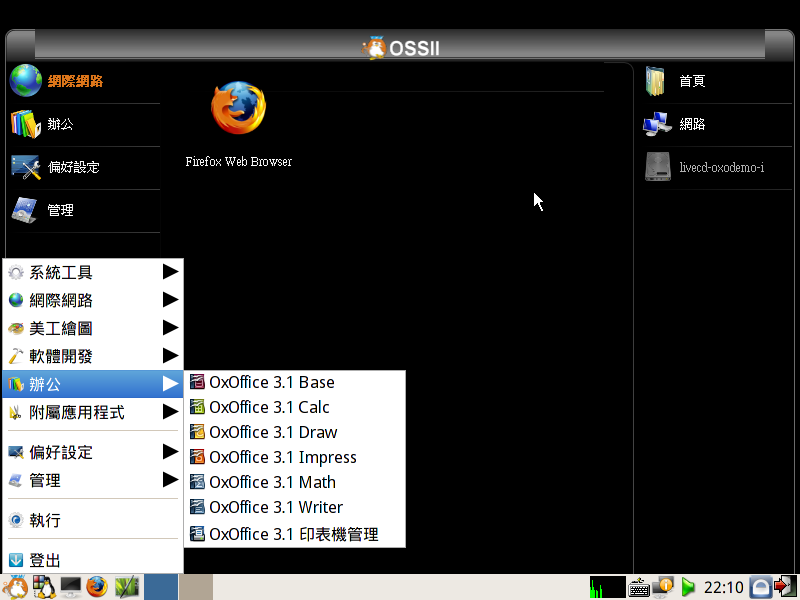Image resolution: width=800 pixels, height=600 pixels.
Task: Launch Firefox Web Browser from the main panel
Action: 238,110
